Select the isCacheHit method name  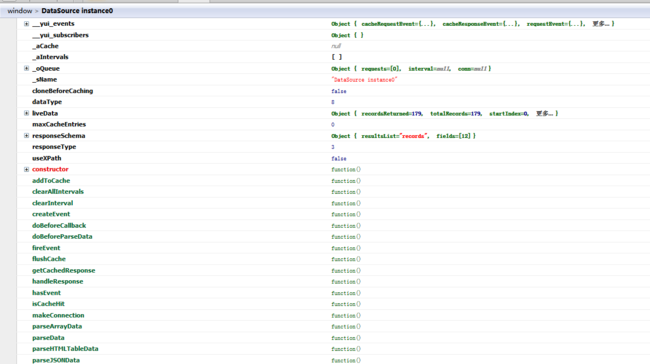(48, 304)
